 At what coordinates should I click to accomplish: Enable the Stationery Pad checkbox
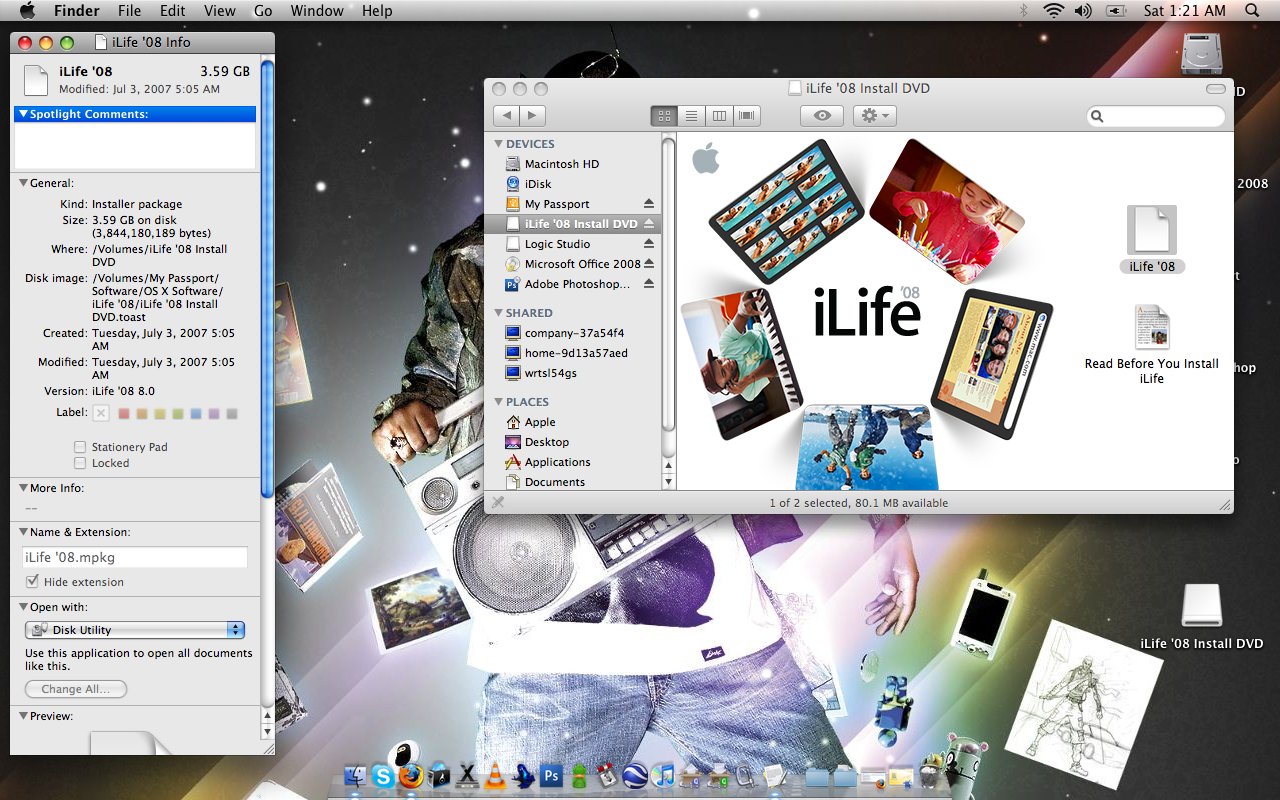[x=80, y=447]
